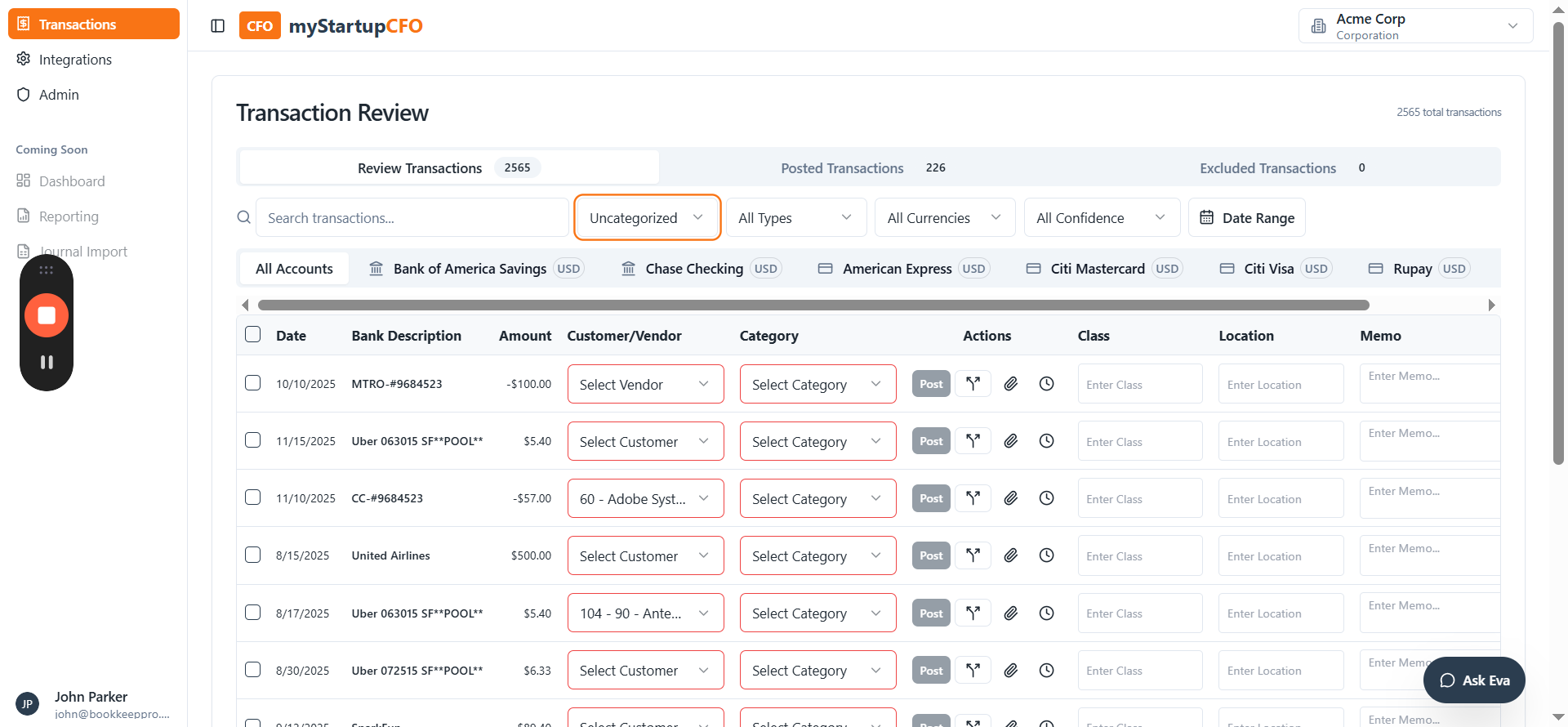Image resolution: width=1568 pixels, height=727 pixels.
Task: Open the Uncategorized filter dropdown
Action: 647,217
